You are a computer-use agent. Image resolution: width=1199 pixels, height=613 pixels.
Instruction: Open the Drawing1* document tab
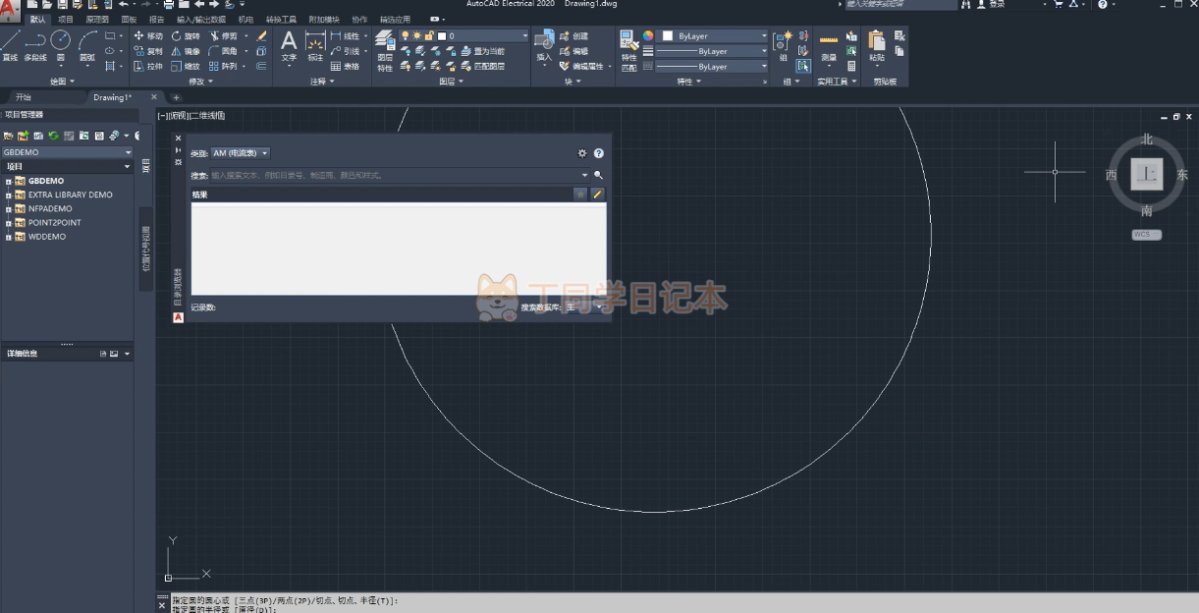112,98
